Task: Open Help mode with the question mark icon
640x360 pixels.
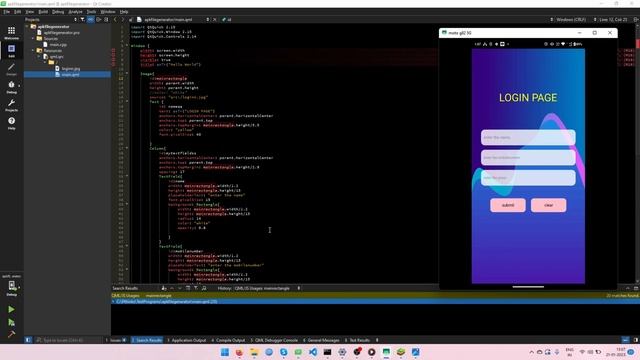Action: click(x=11, y=123)
